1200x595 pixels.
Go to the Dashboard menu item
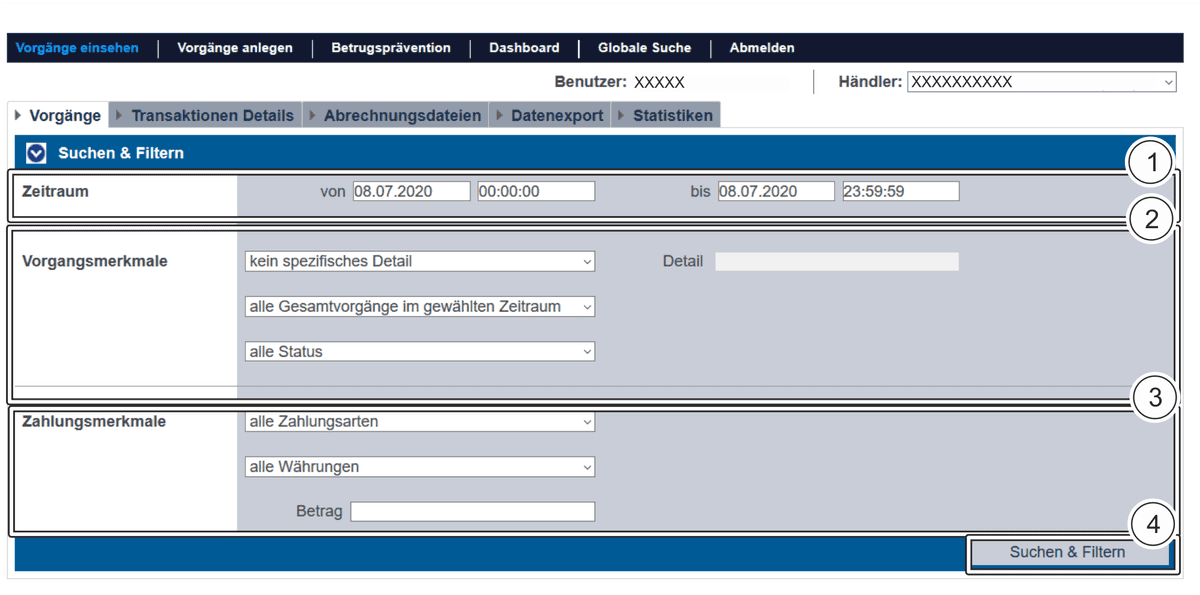(524, 48)
